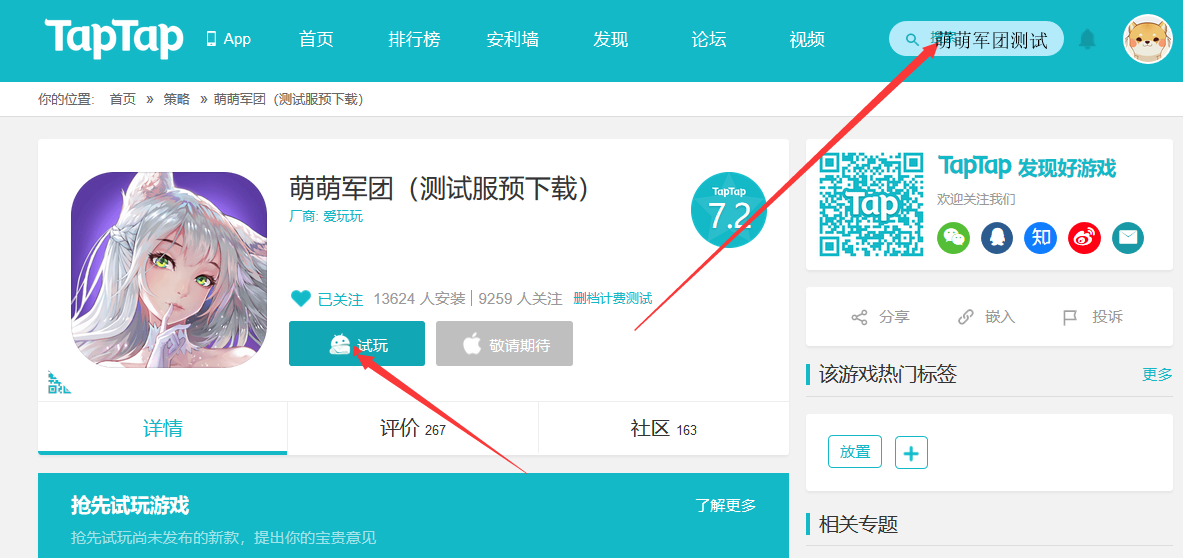The height and width of the screenshot is (558, 1183).
Task: Open user avatar profile menu
Action: tap(1148, 39)
